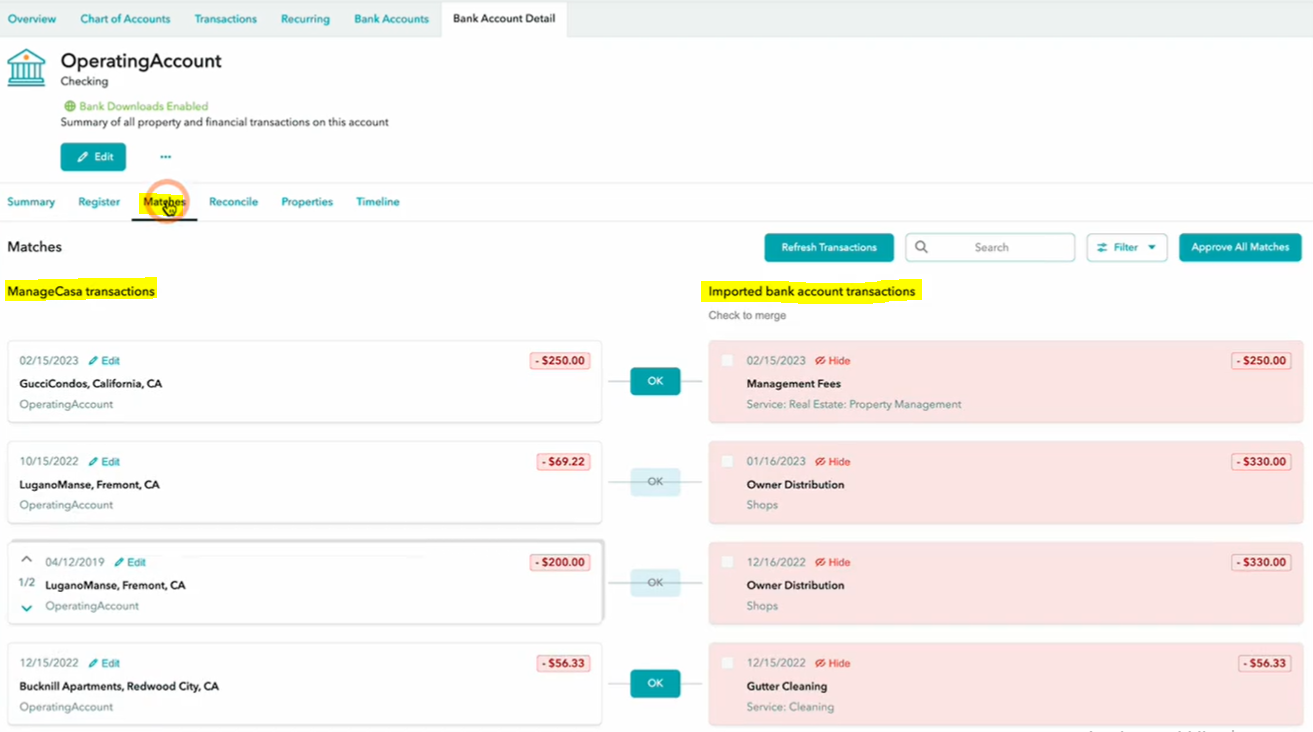Click the magnifier icon in search box

[x=921, y=247]
